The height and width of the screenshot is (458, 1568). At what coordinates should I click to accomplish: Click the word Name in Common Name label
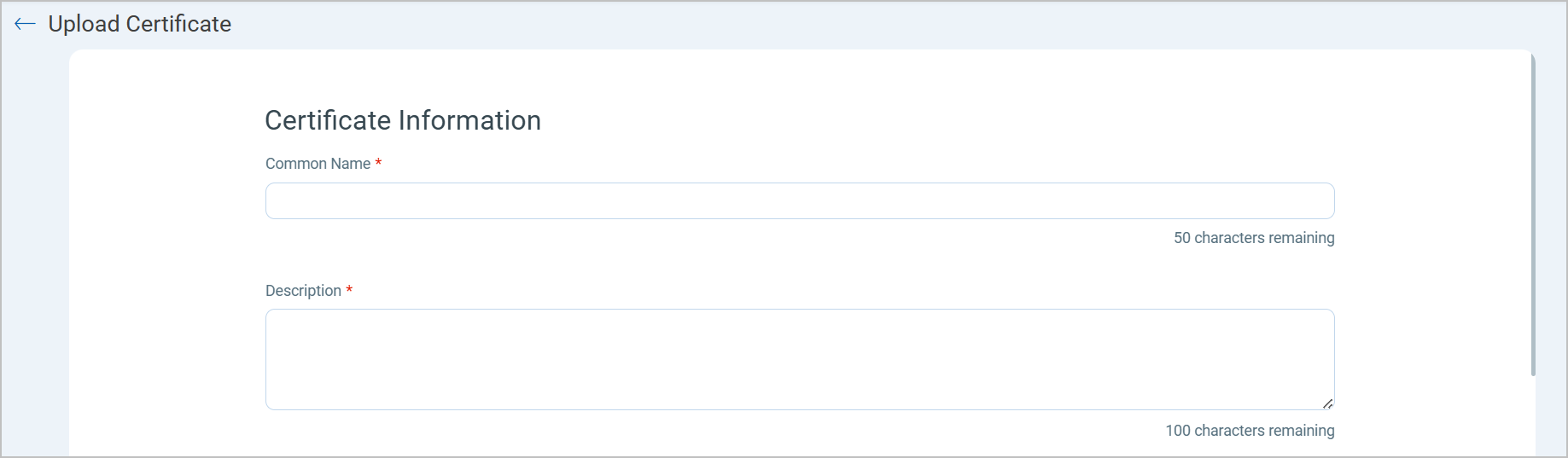(x=351, y=164)
